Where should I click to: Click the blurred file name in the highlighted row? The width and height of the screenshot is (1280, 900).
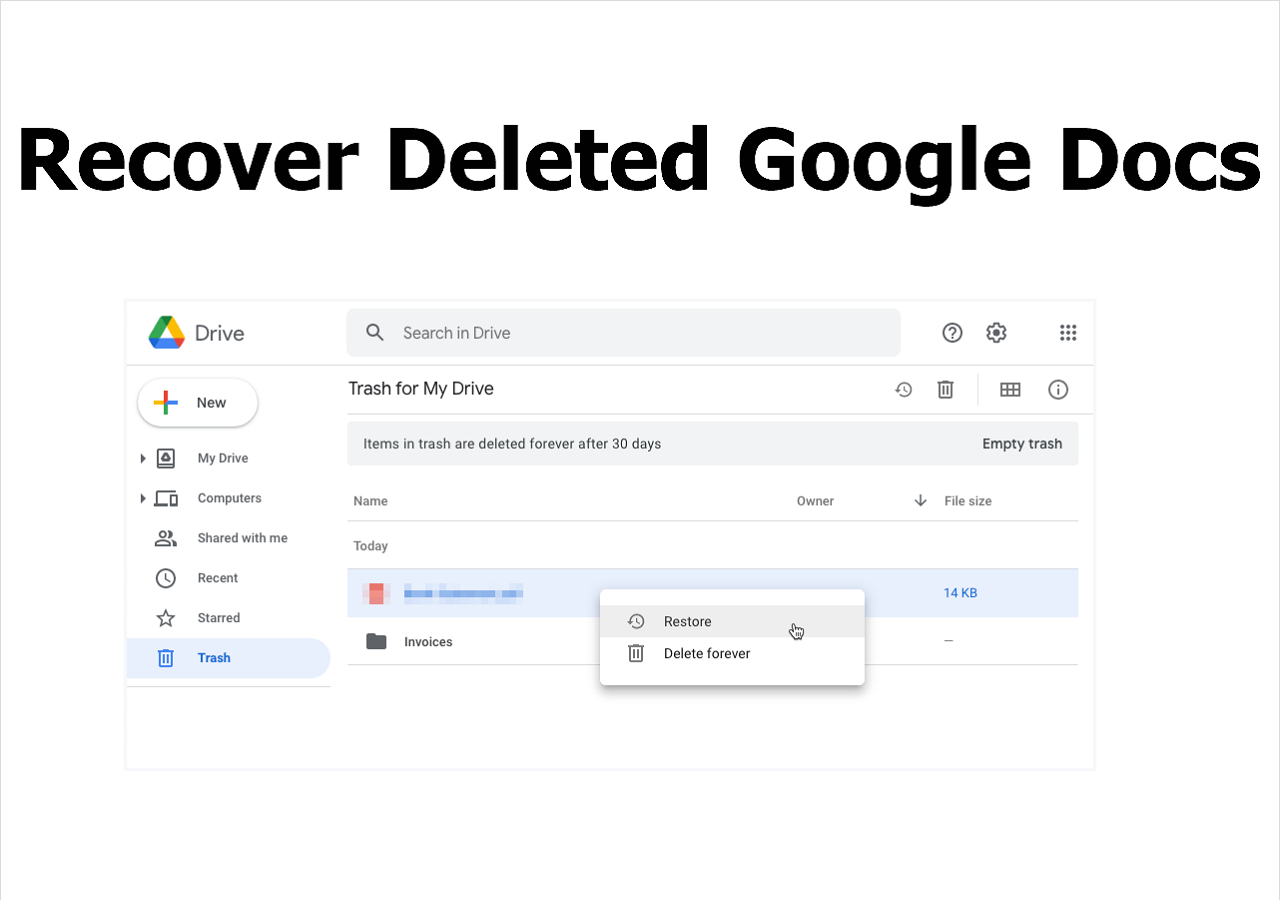tap(463, 594)
